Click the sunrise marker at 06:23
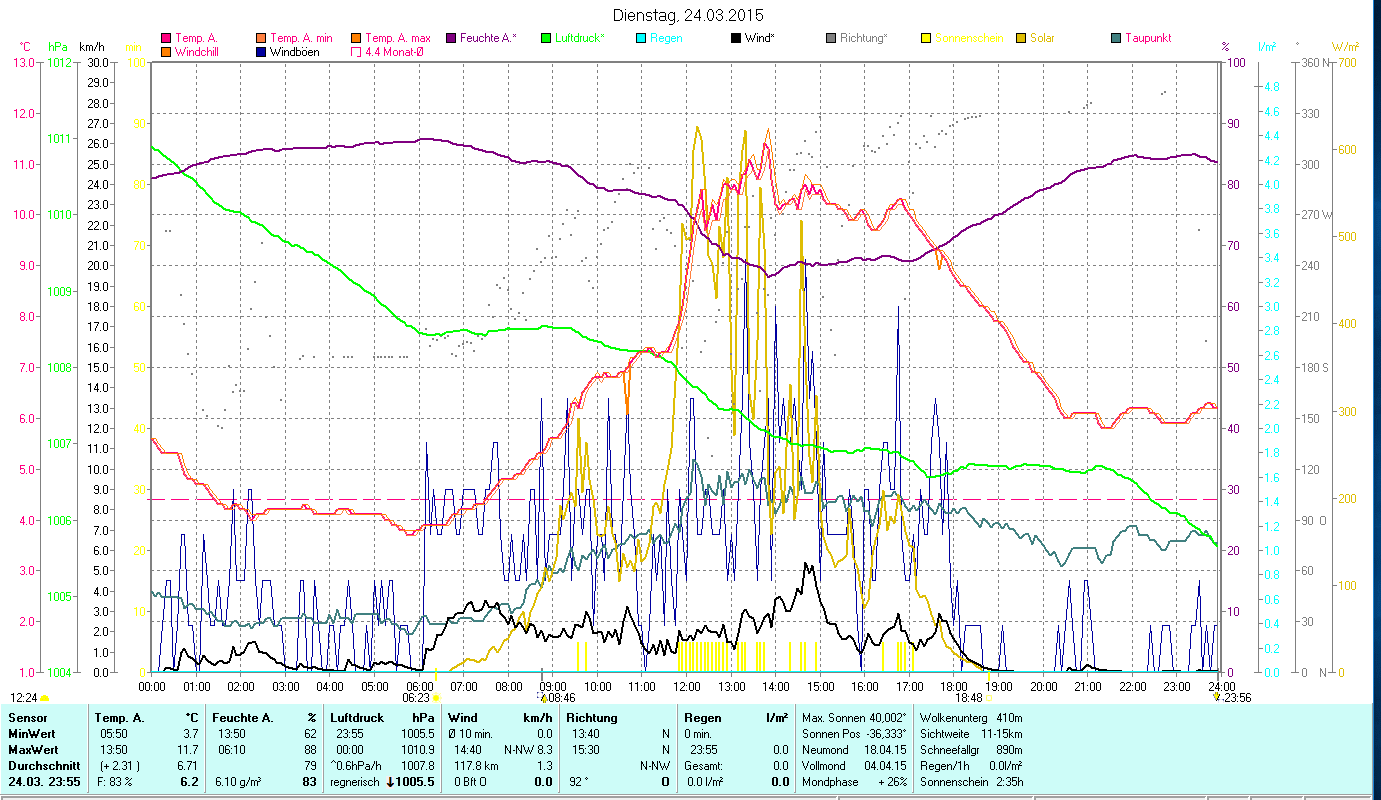1381x800 pixels. (436, 697)
